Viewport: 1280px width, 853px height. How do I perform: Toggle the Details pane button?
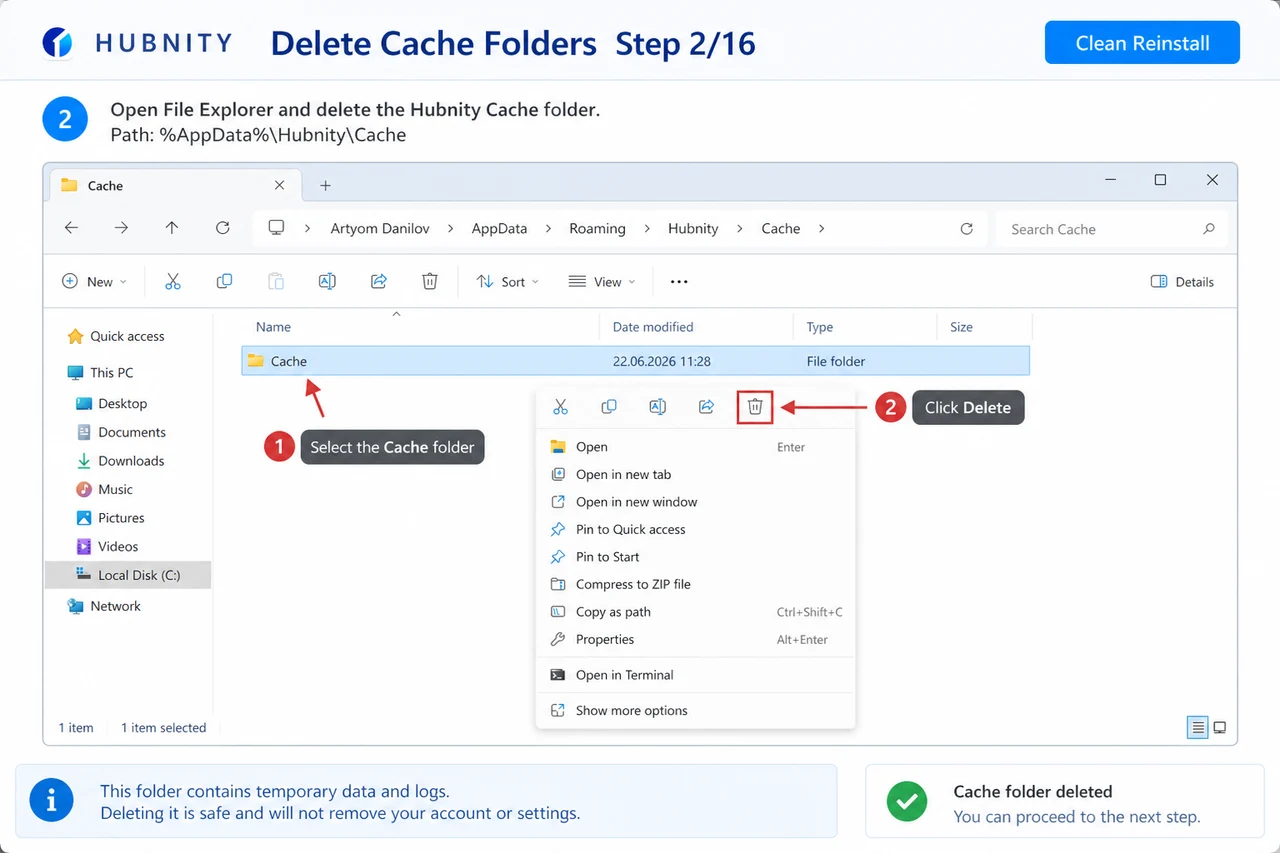click(x=1183, y=282)
